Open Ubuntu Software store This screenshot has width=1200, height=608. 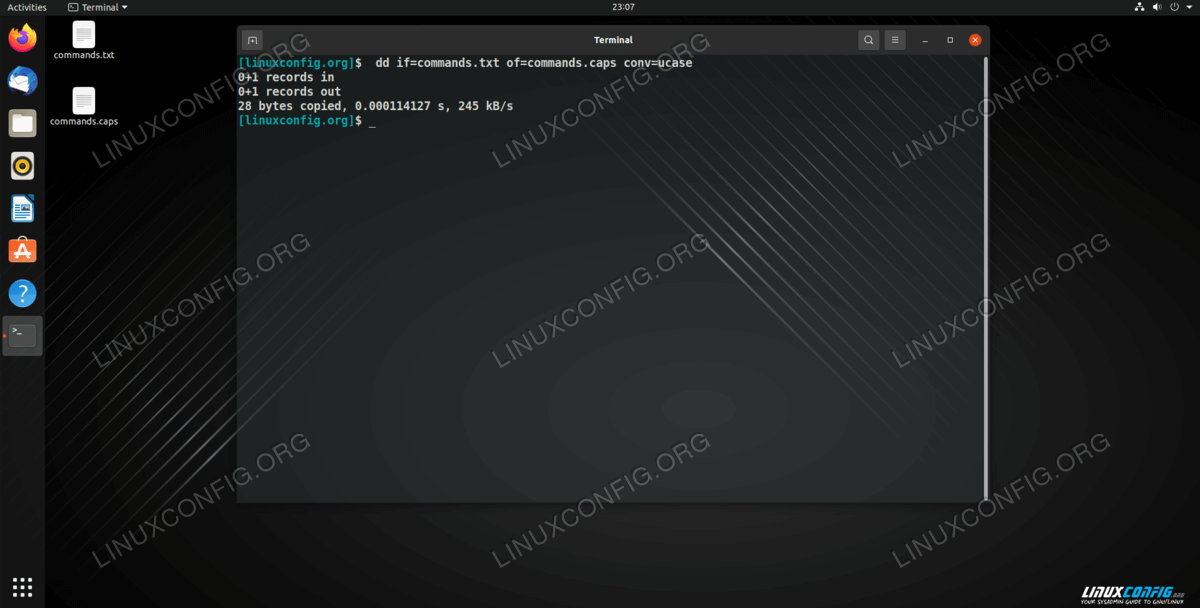[x=22, y=251]
